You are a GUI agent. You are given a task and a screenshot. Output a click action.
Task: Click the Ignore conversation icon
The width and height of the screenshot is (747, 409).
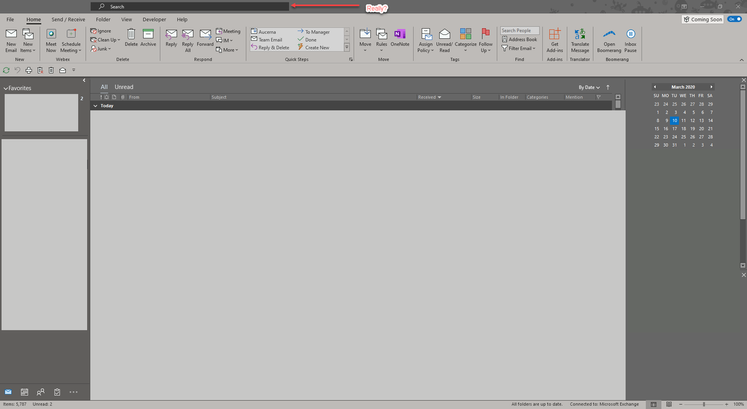[x=101, y=31]
